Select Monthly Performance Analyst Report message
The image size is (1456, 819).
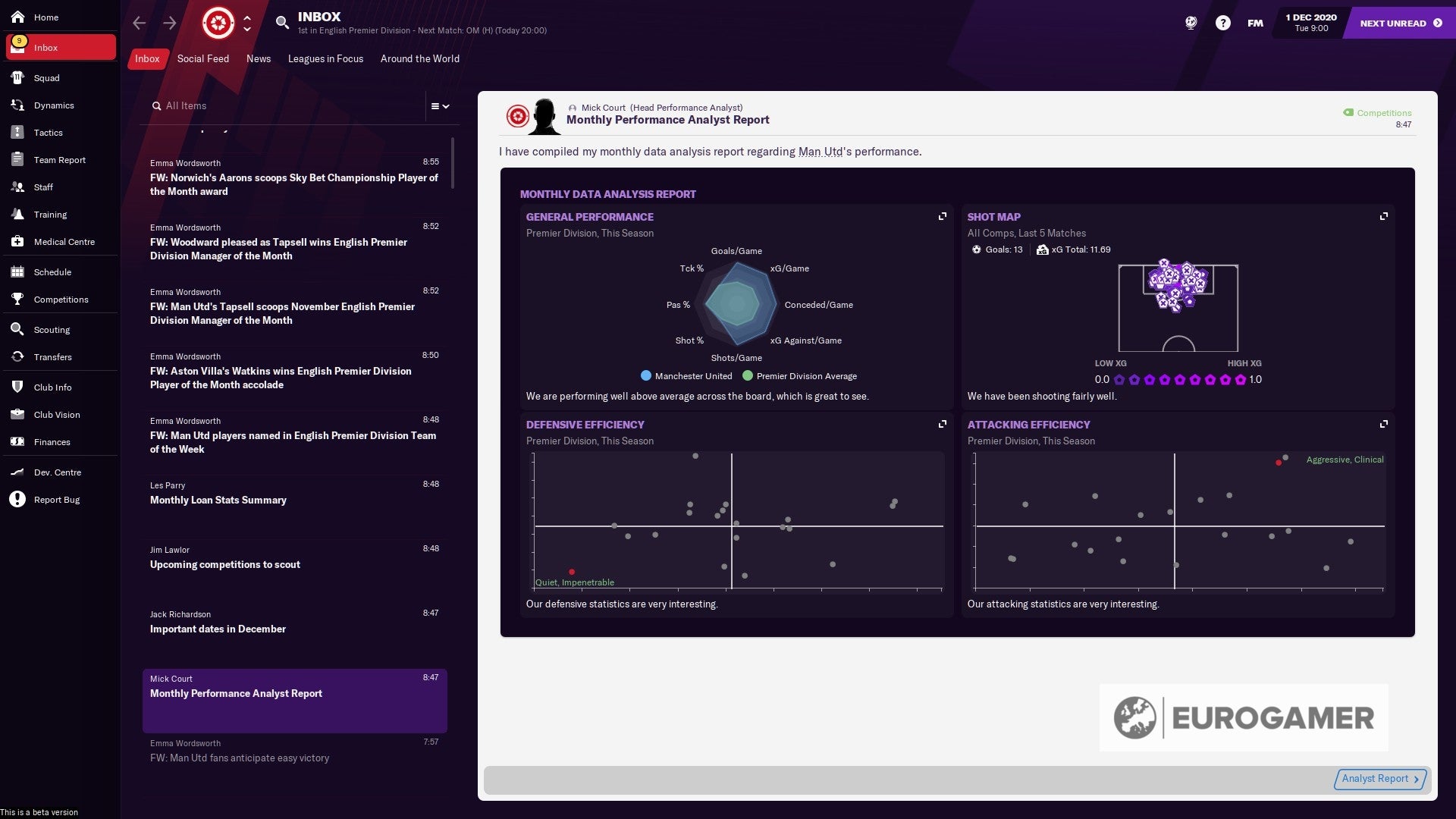[294, 701]
